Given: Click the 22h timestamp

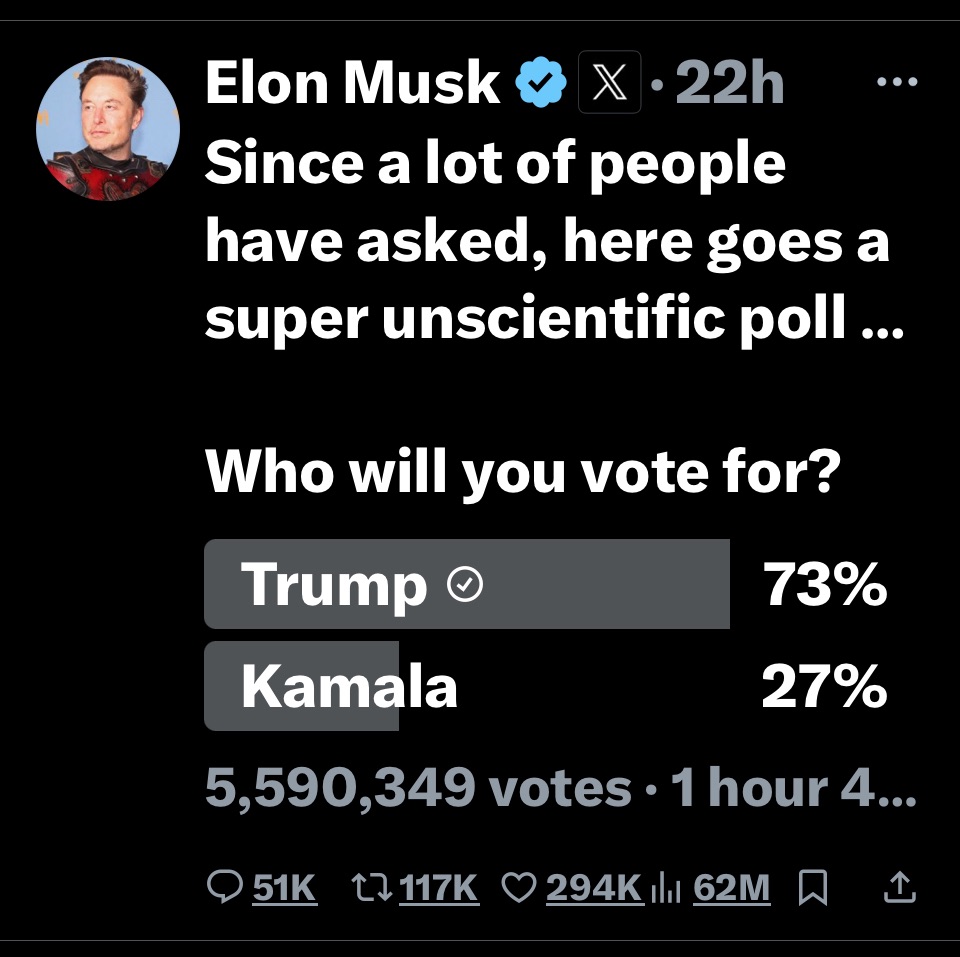Looking at the screenshot, I should pos(730,84).
